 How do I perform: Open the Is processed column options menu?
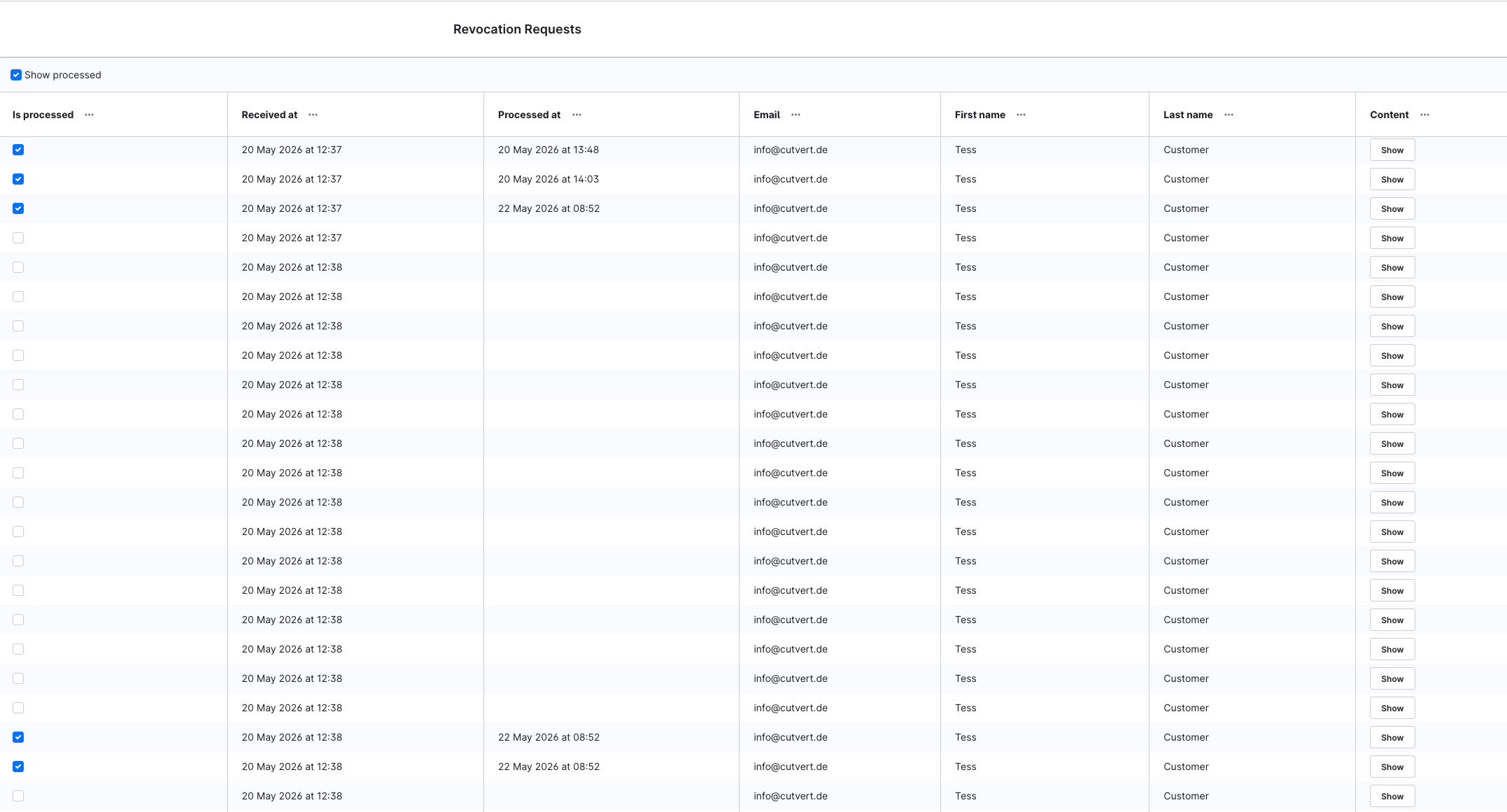[x=89, y=115]
